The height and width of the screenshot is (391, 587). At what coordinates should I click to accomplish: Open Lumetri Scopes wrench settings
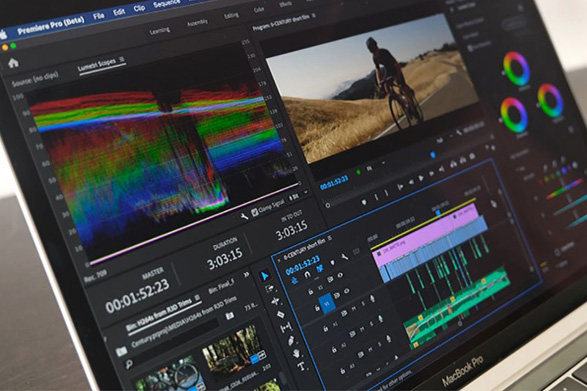244,216
